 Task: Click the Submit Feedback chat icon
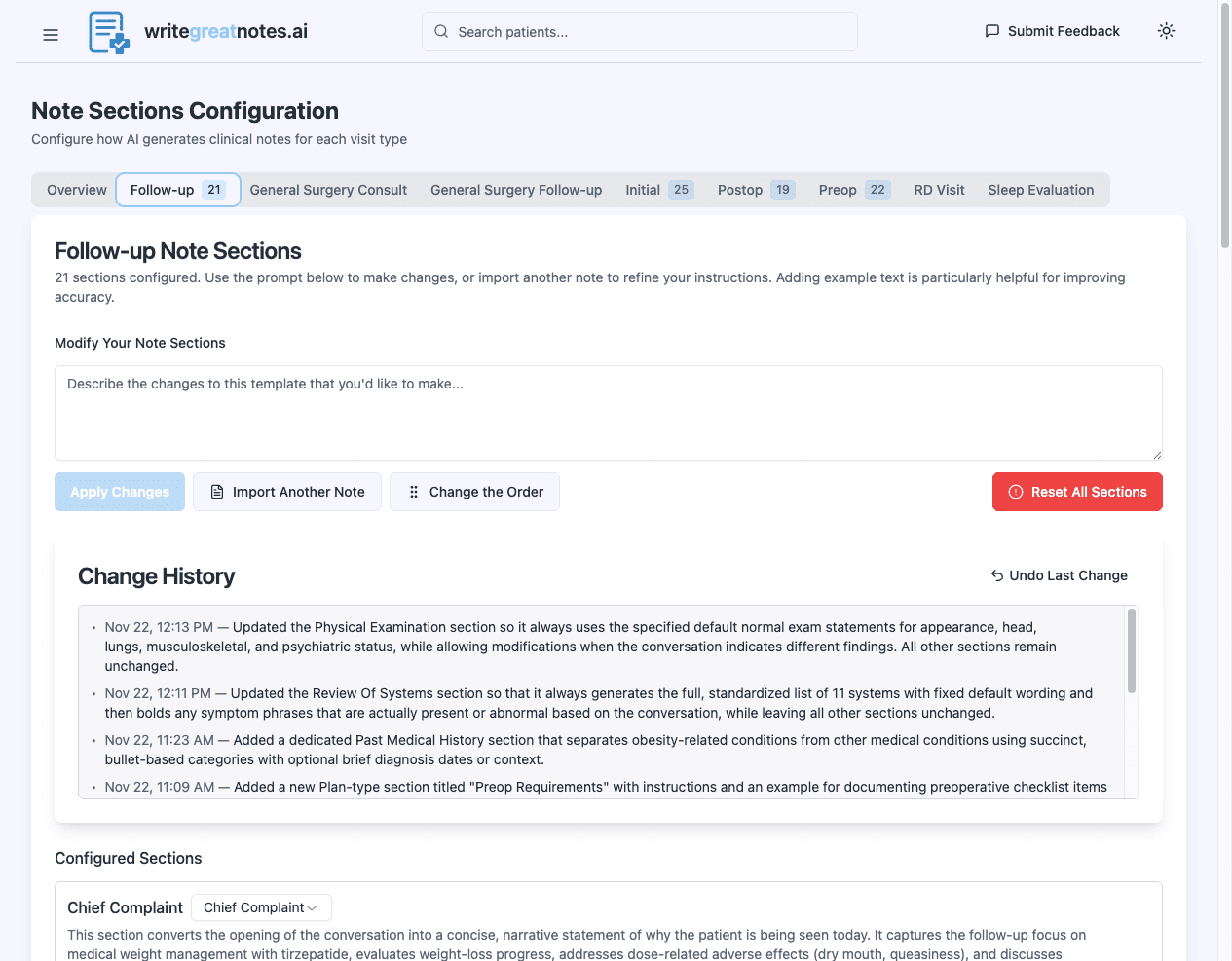point(992,31)
